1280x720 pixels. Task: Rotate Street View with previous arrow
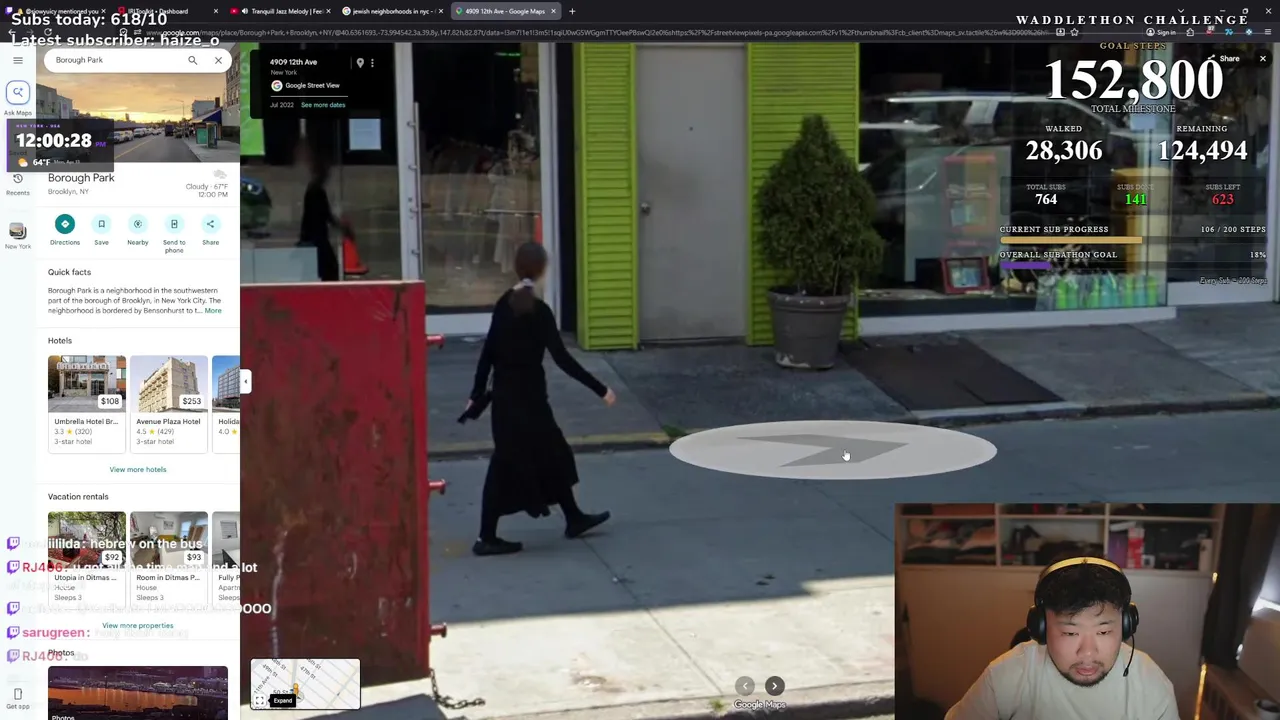tap(744, 686)
